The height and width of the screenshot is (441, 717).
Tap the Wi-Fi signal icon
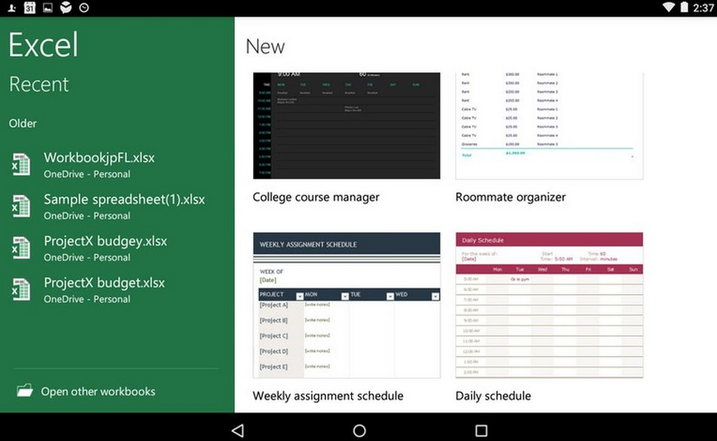668,7
